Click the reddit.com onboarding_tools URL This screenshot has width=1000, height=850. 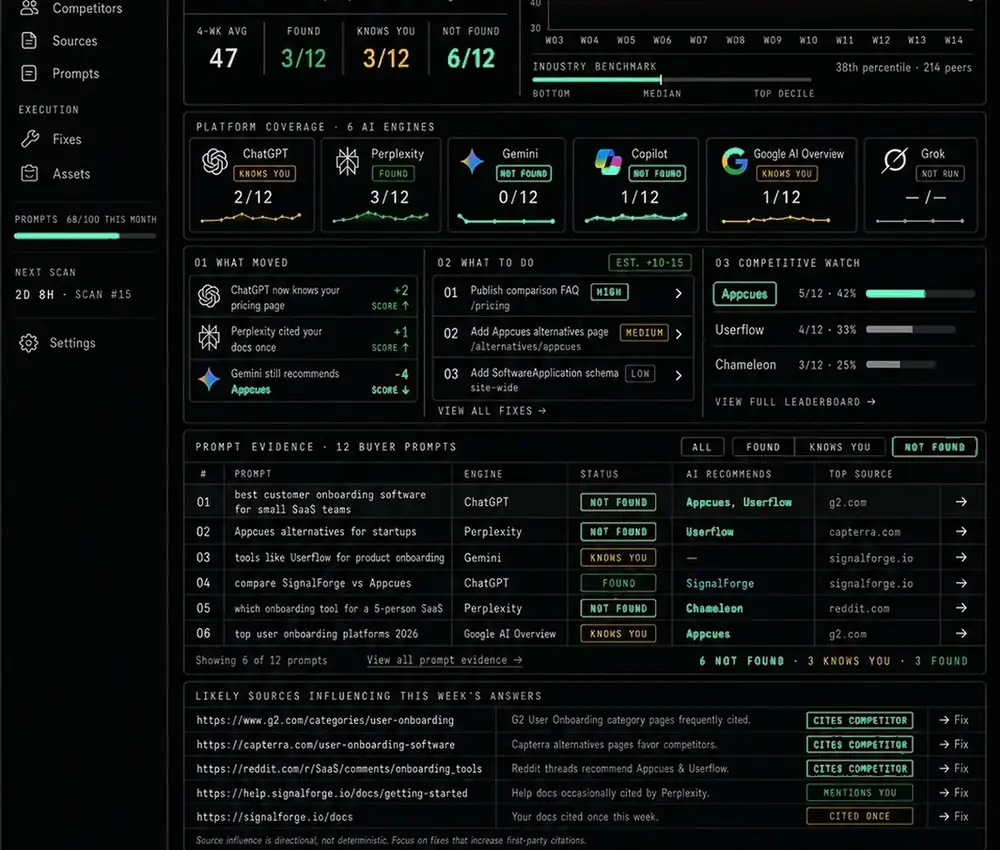click(x=339, y=768)
